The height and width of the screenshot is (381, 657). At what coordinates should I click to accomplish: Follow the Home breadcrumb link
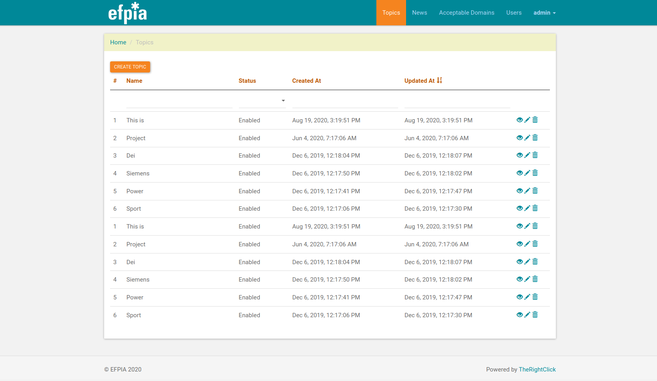pos(118,42)
